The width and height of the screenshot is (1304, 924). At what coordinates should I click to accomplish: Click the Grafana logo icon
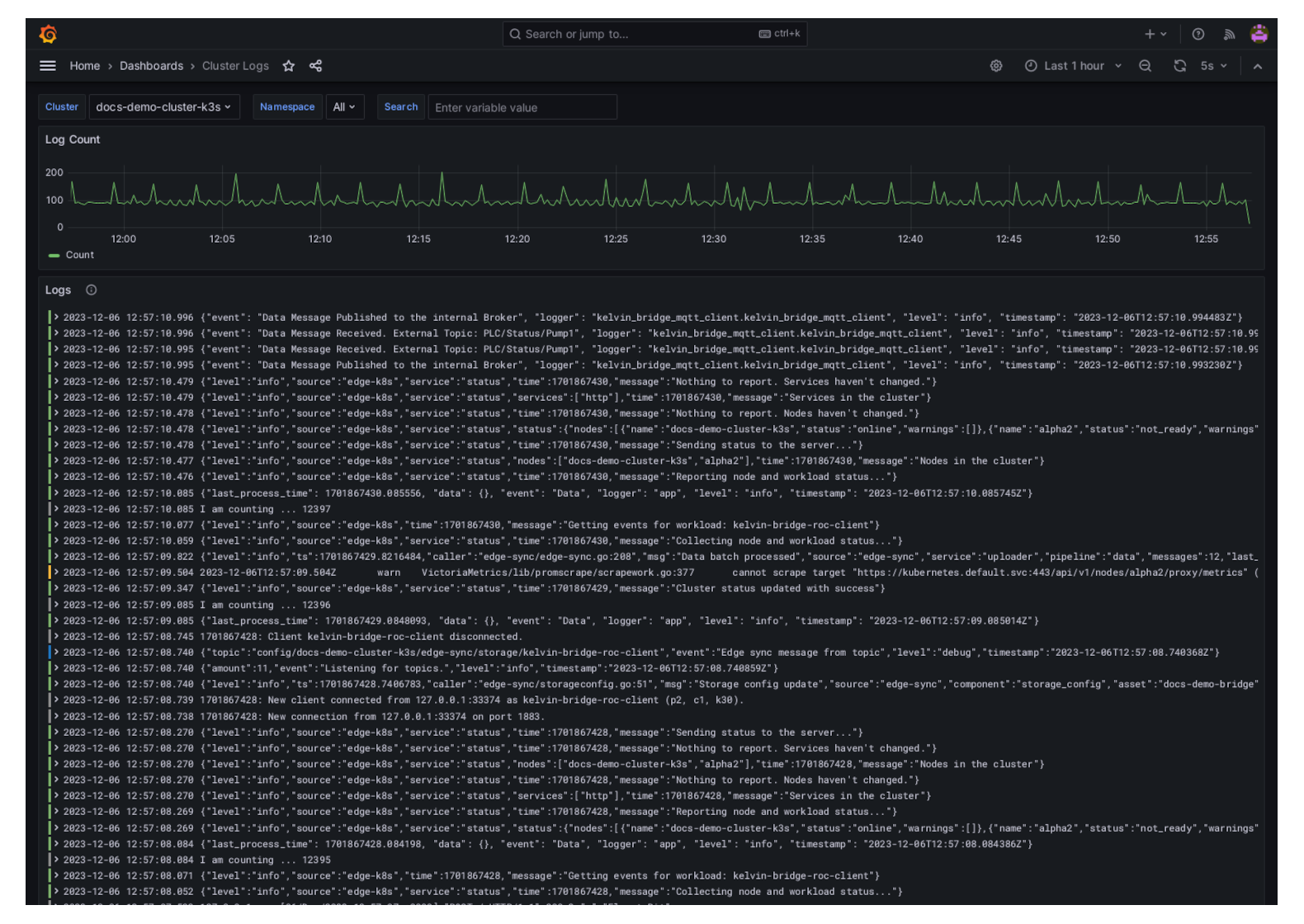point(48,34)
